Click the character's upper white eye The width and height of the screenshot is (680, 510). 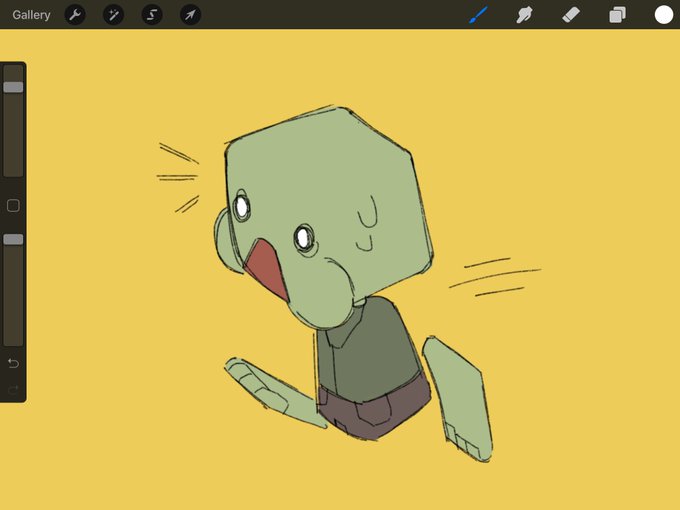[x=242, y=206]
